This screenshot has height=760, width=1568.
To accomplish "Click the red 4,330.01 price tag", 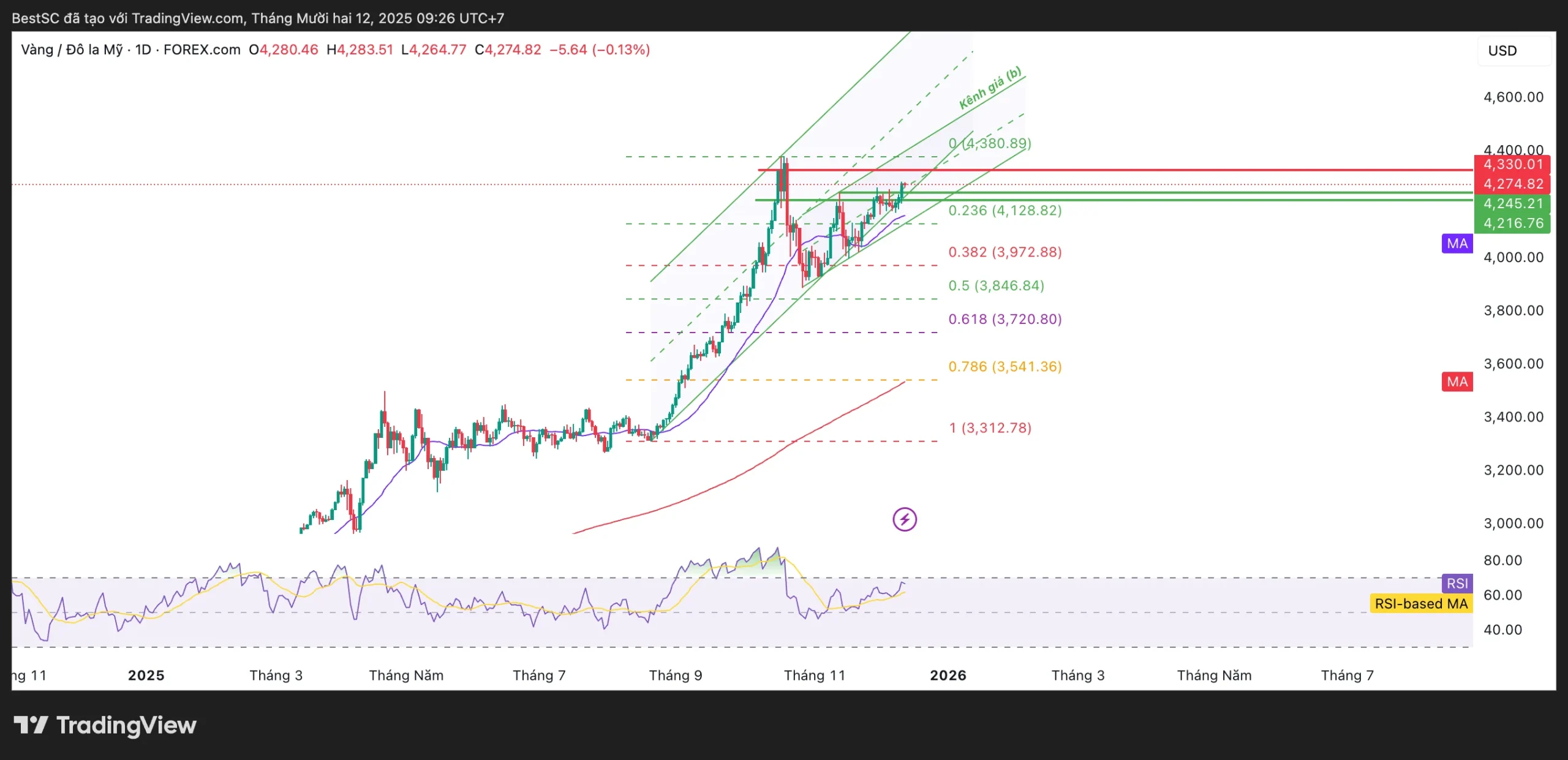I will click(x=1512, y=164).
